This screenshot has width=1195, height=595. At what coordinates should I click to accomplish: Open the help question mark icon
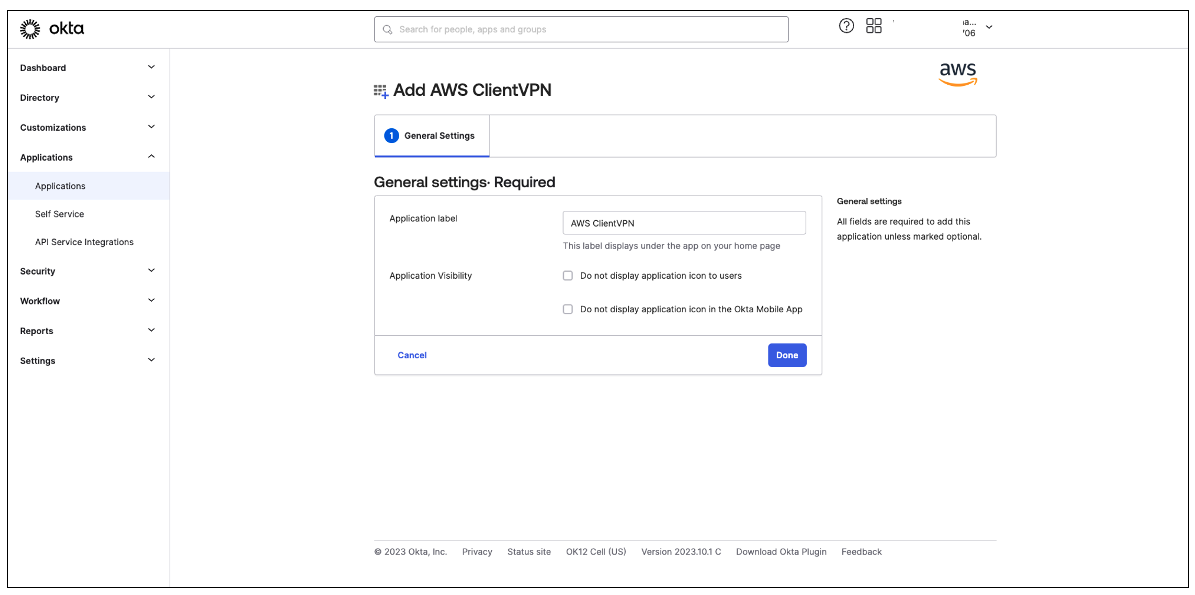(846, 26)
